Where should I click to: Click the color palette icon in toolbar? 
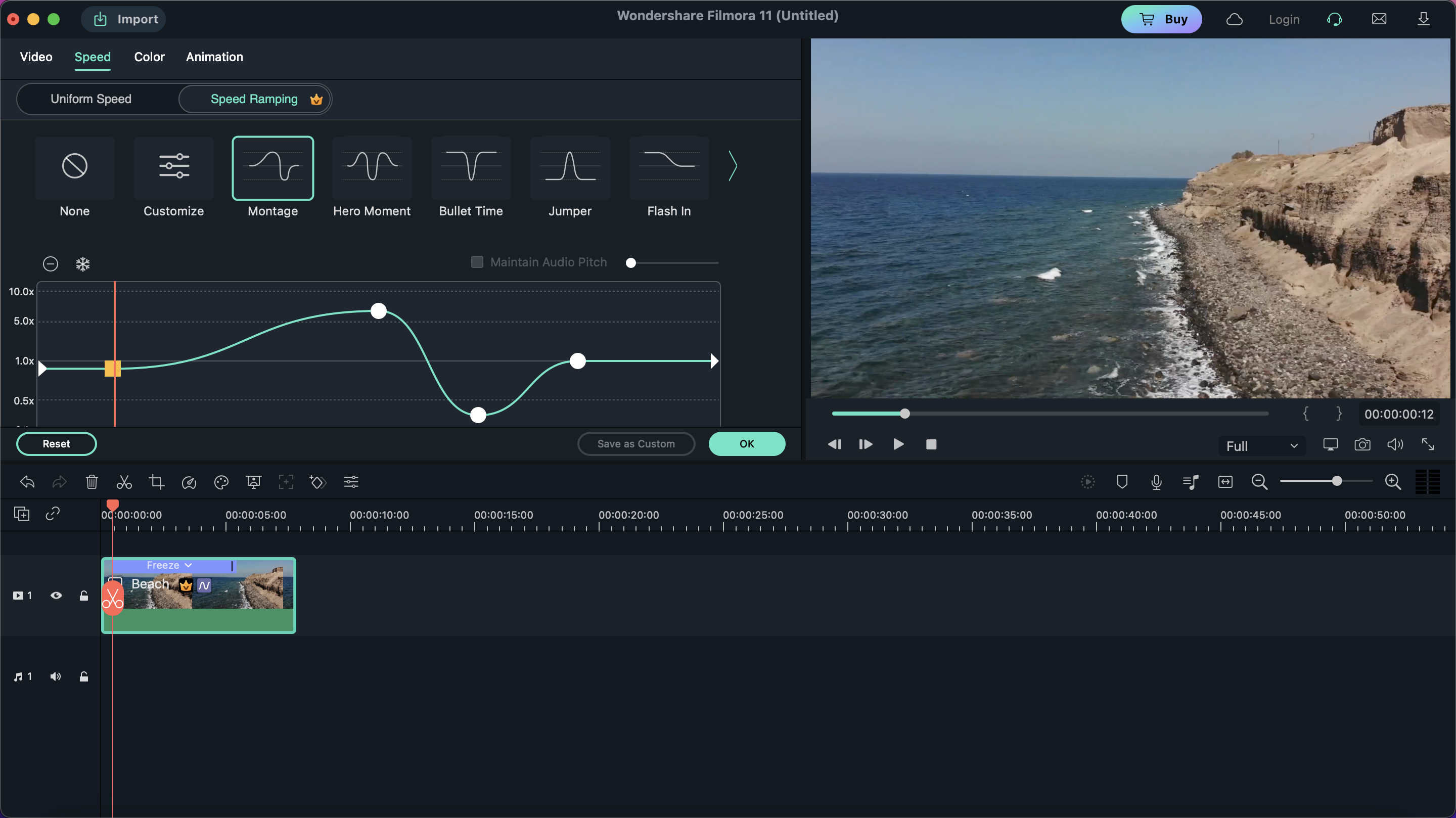click(x=221, y=482)
